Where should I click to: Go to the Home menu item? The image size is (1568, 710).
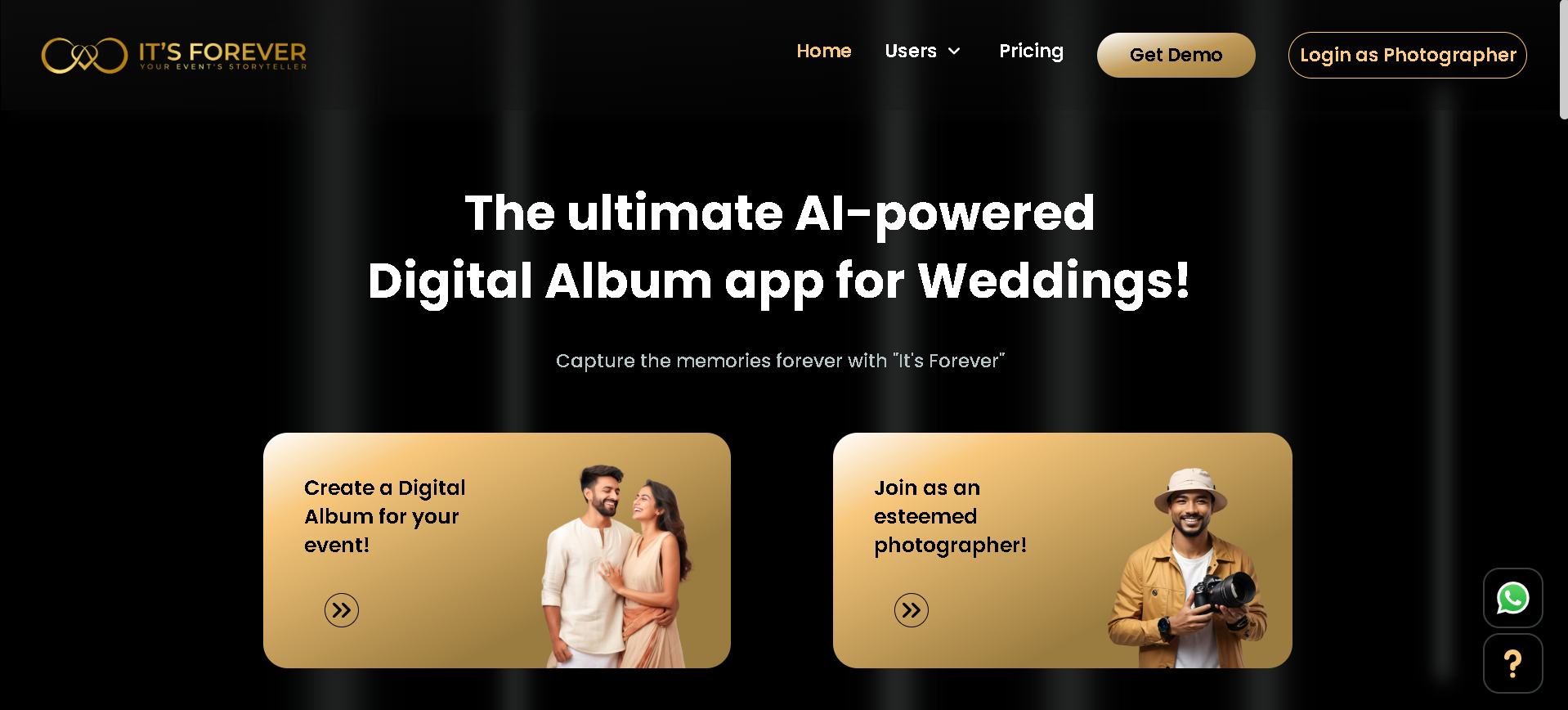coord(824,51)
